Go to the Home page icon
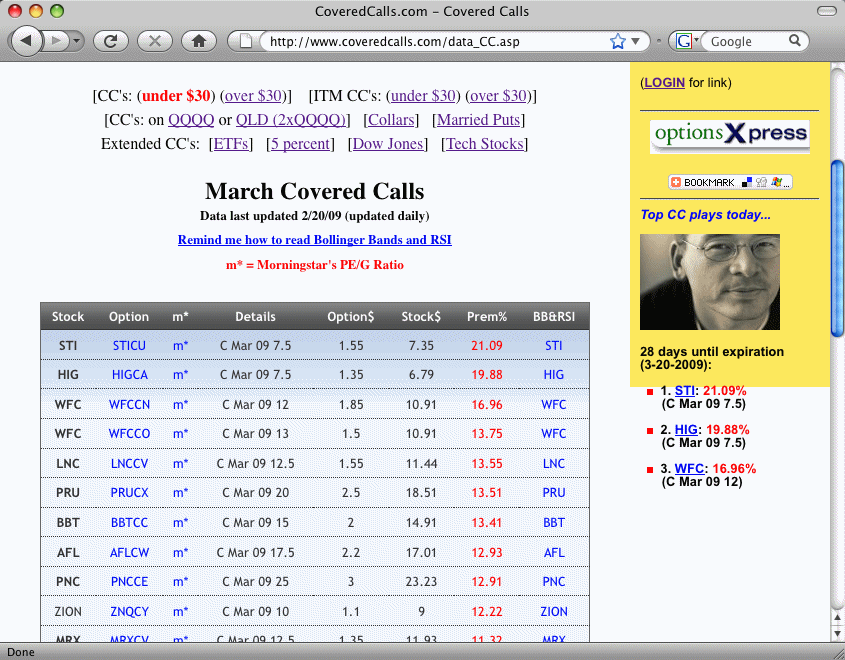 (x=199, y=41)
